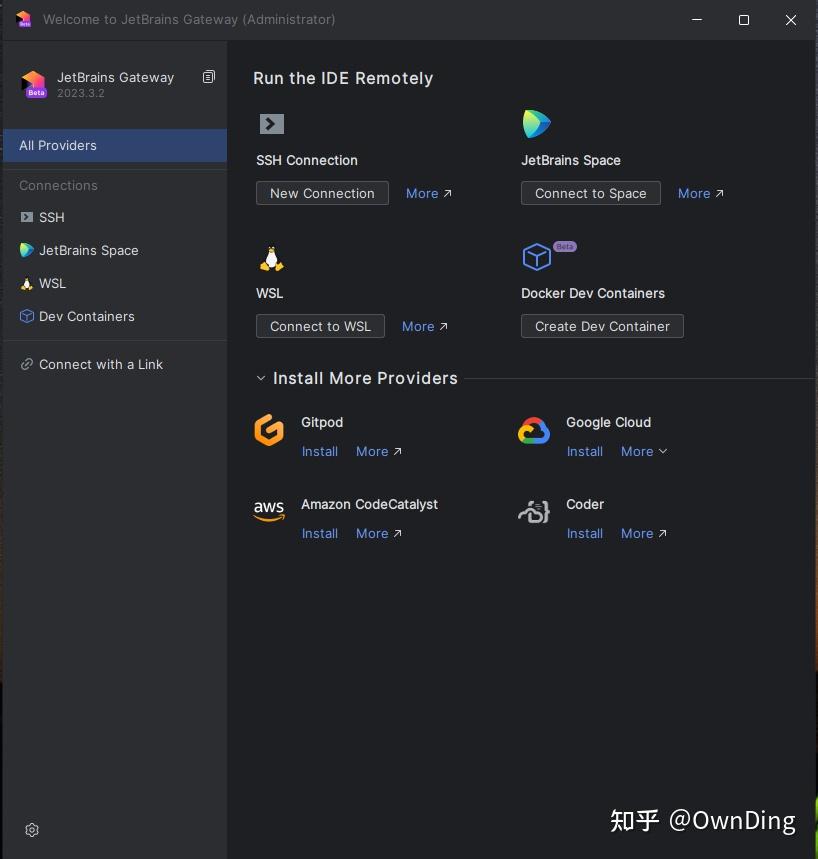Click the Connect to WSL button
This screenshot has height=859, width=818.
pyautogui.click(x=320, y=327)
